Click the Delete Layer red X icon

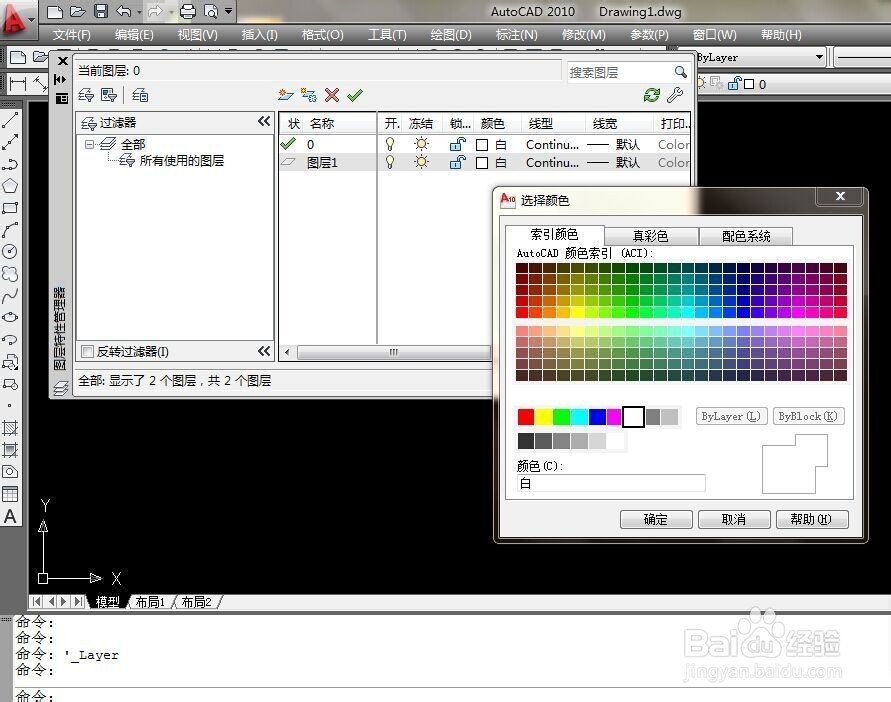tap(332, 95)
